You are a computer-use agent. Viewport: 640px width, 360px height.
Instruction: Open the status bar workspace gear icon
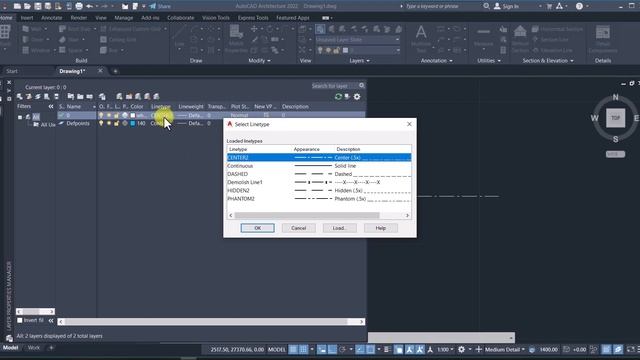tap(461, 349)
